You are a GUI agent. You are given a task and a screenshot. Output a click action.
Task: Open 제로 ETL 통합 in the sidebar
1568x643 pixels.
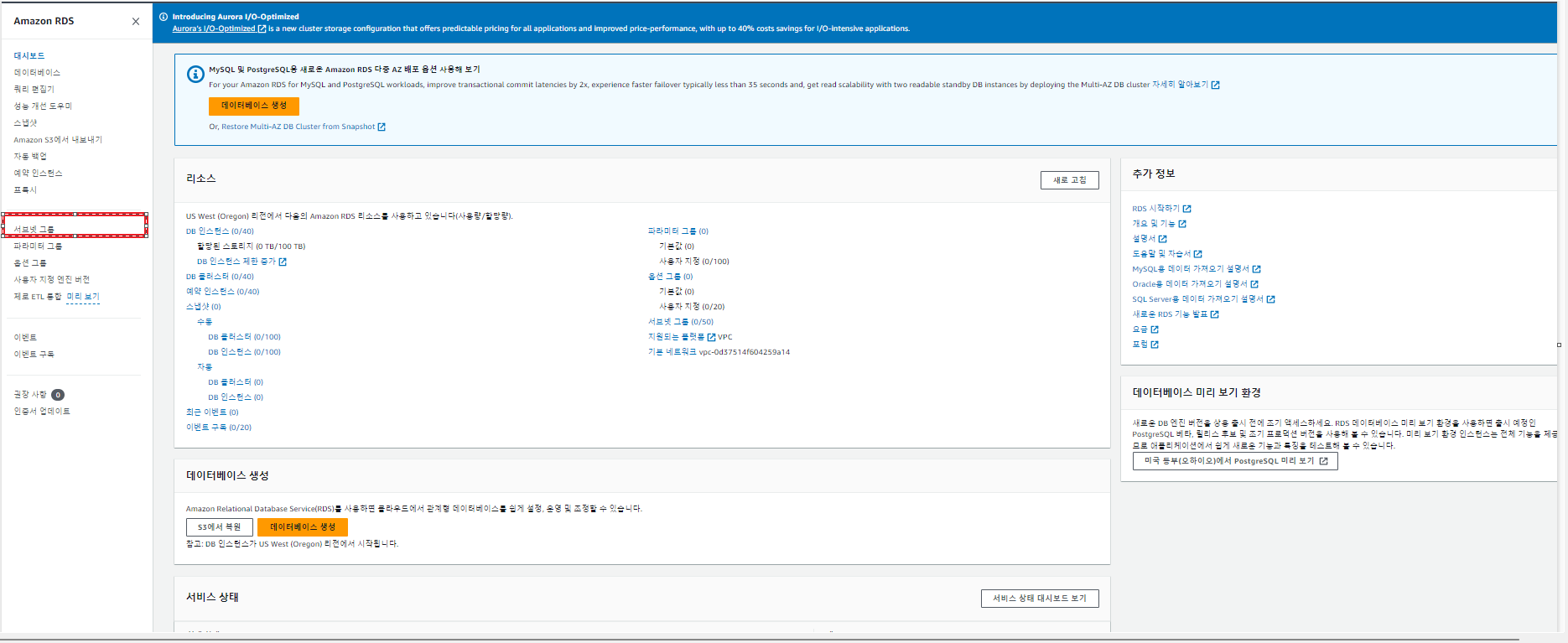click(x=38, y=296)
